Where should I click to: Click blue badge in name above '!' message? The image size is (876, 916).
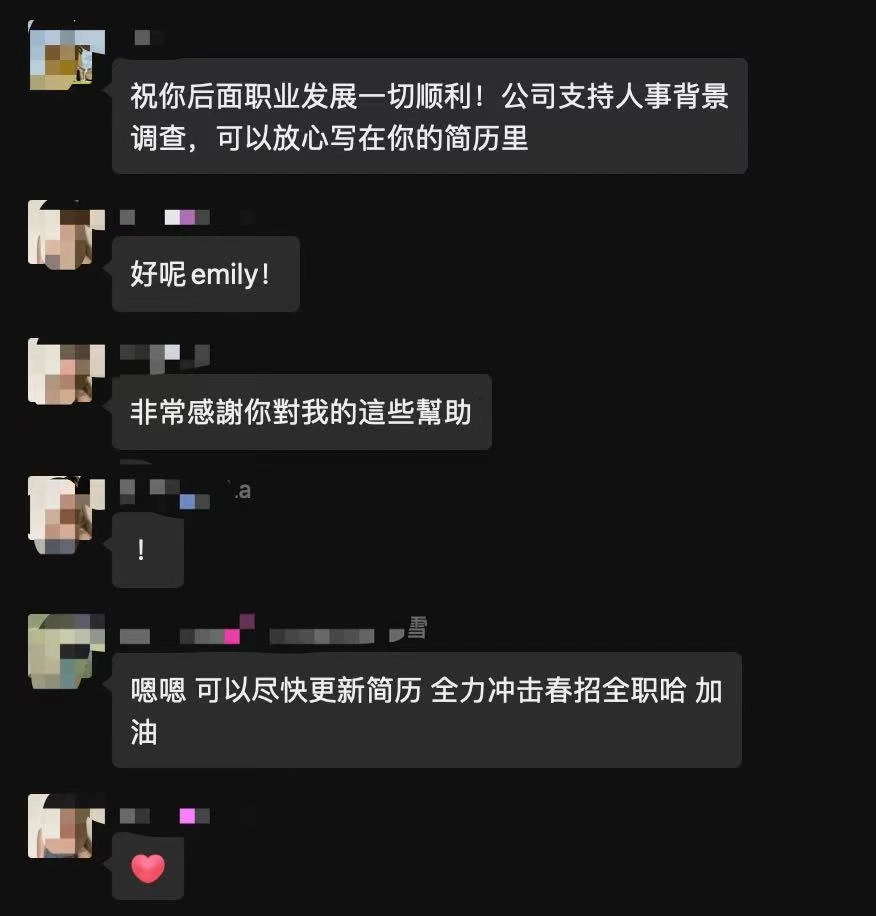coord(187,501)
